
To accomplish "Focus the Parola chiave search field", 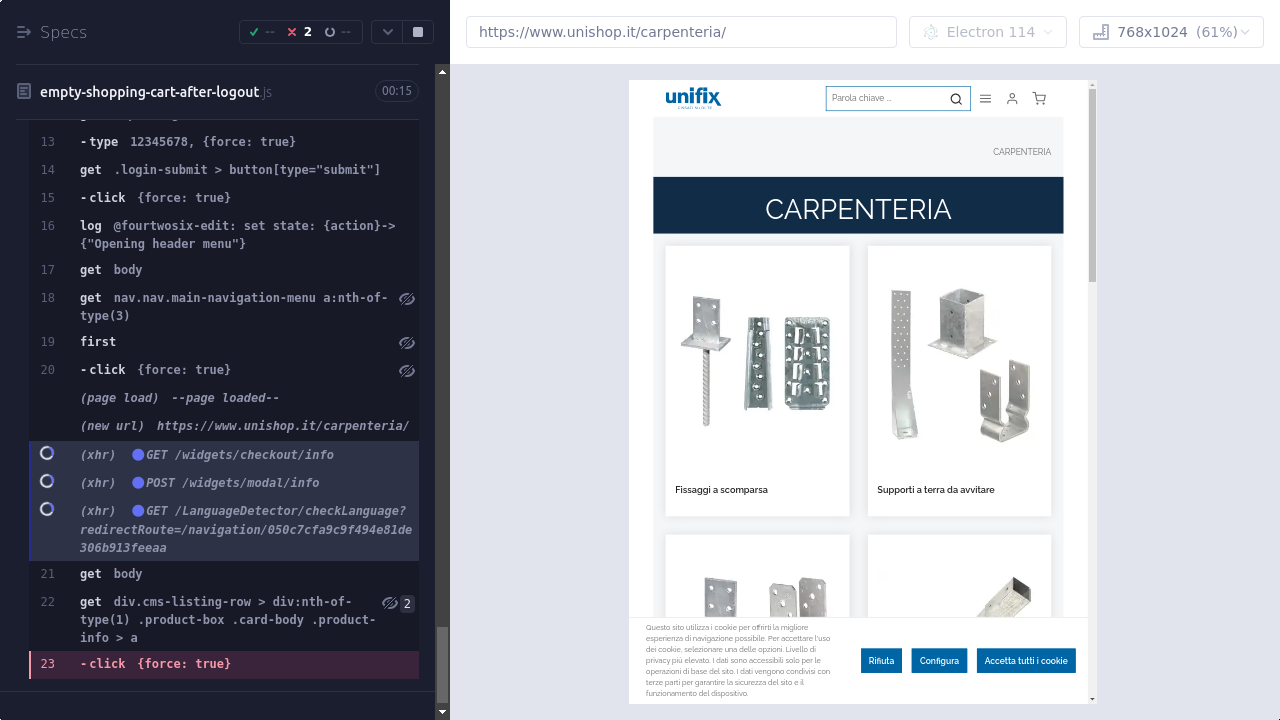I will [x=885, y=99].
